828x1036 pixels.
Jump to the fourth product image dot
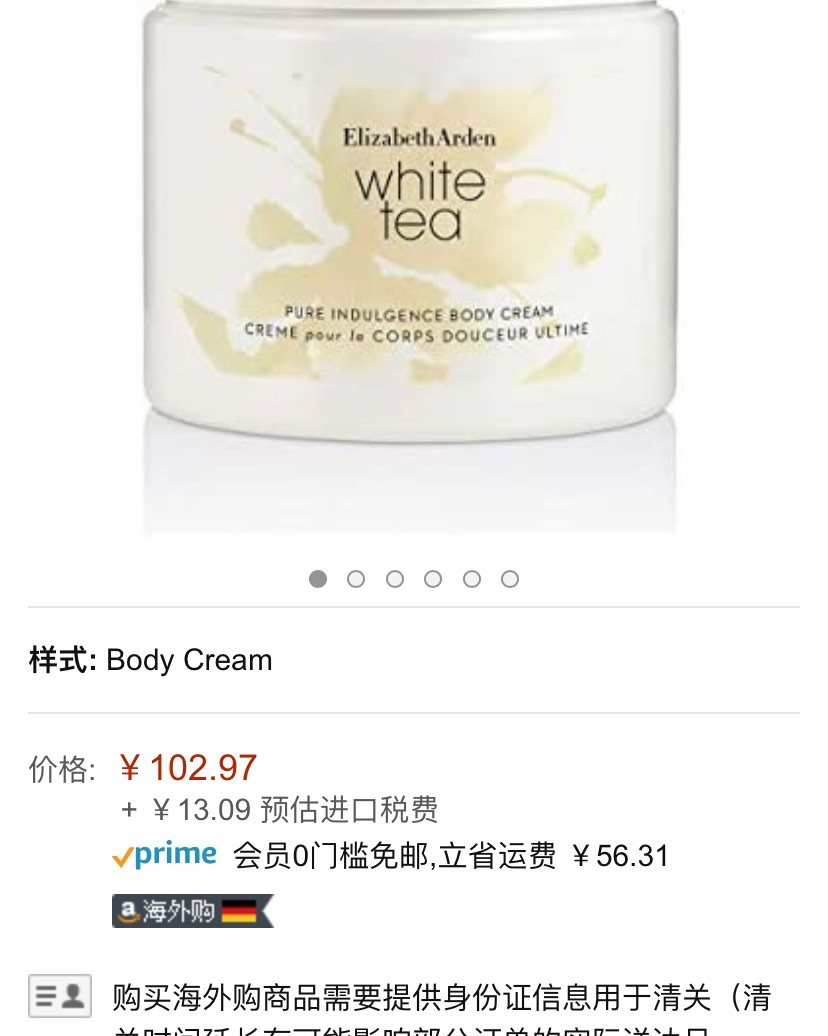click(433, 579)
